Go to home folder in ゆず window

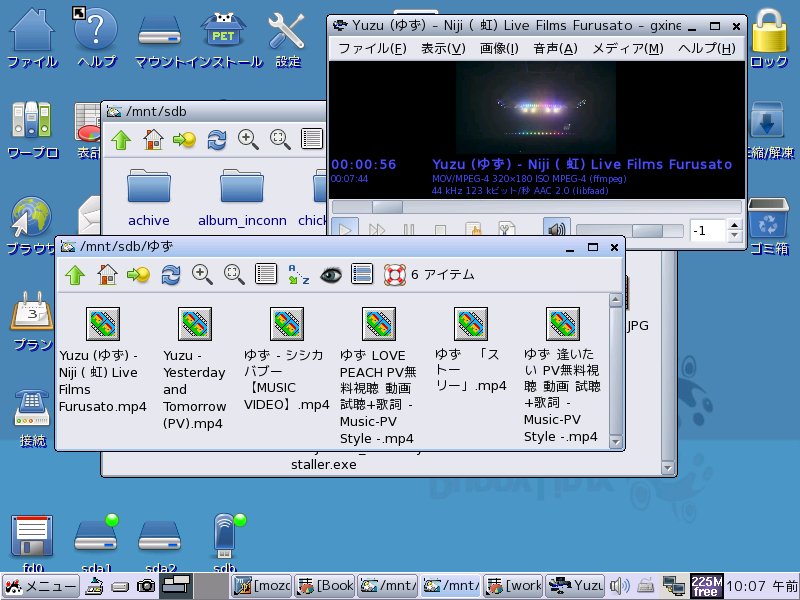click(106, 274)
